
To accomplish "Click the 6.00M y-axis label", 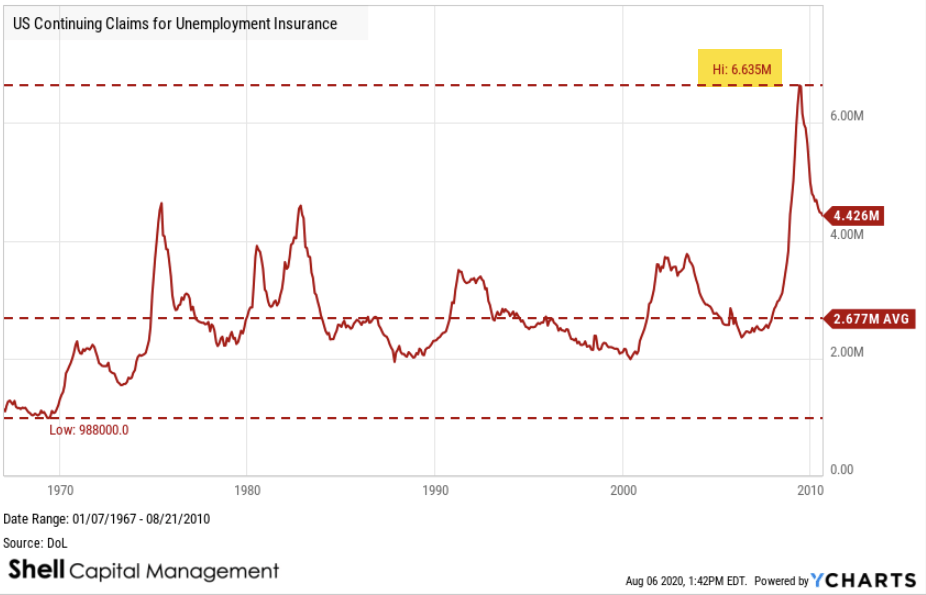I will pyautogui.click(x=846, y=117).
